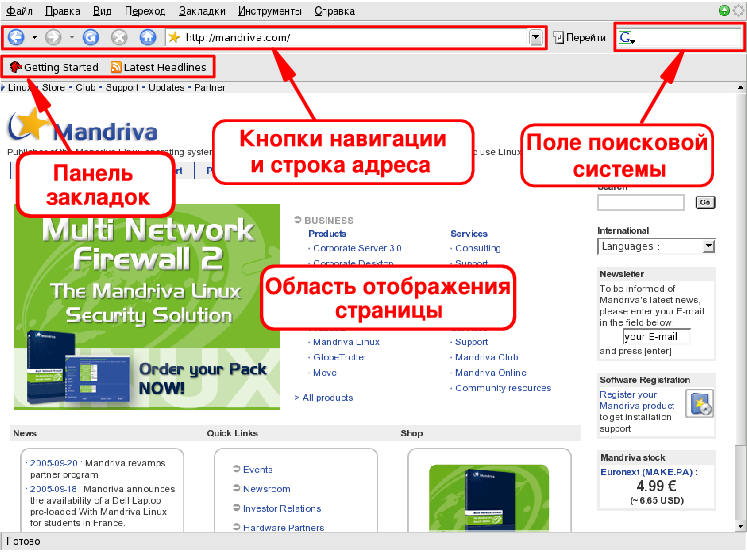Screen dimensions: 747x552
Task: Click the newsletter your E-mail field
Action: point(656,337)
